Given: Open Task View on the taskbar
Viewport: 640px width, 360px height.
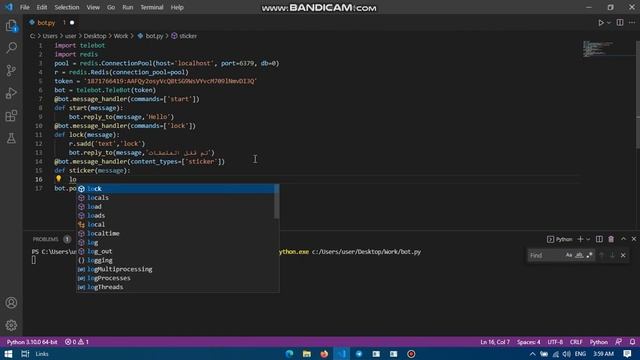Looking at the screenshot, I should coord(25,354).
